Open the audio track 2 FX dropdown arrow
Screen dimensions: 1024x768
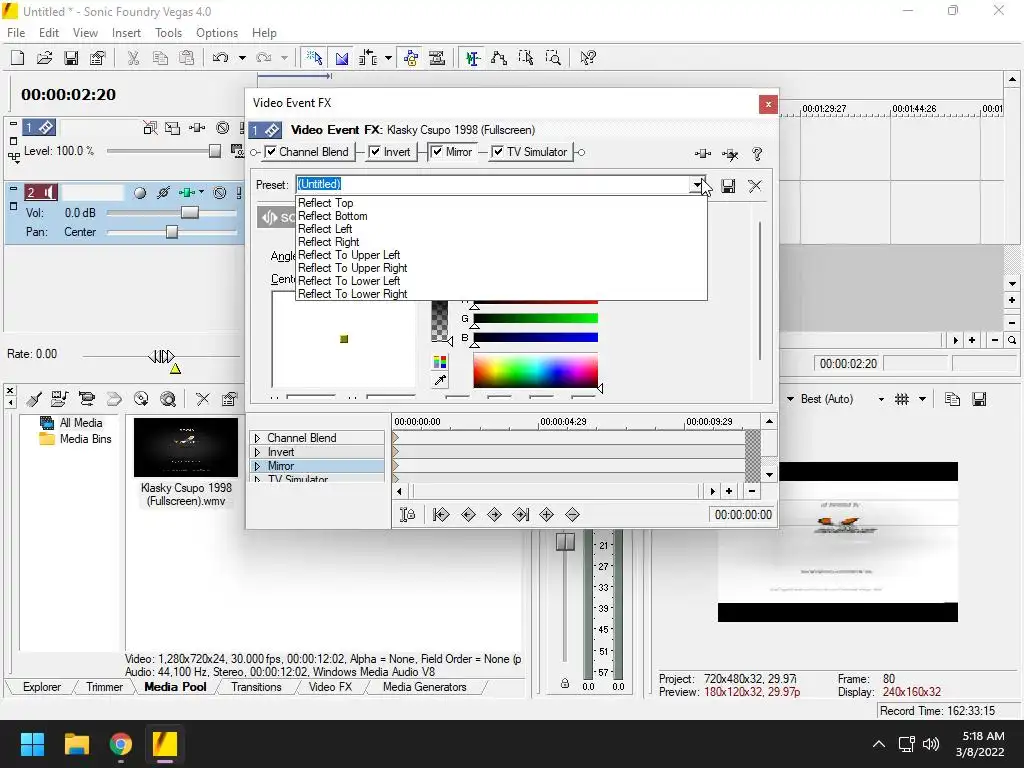click(x=201, y=192)
